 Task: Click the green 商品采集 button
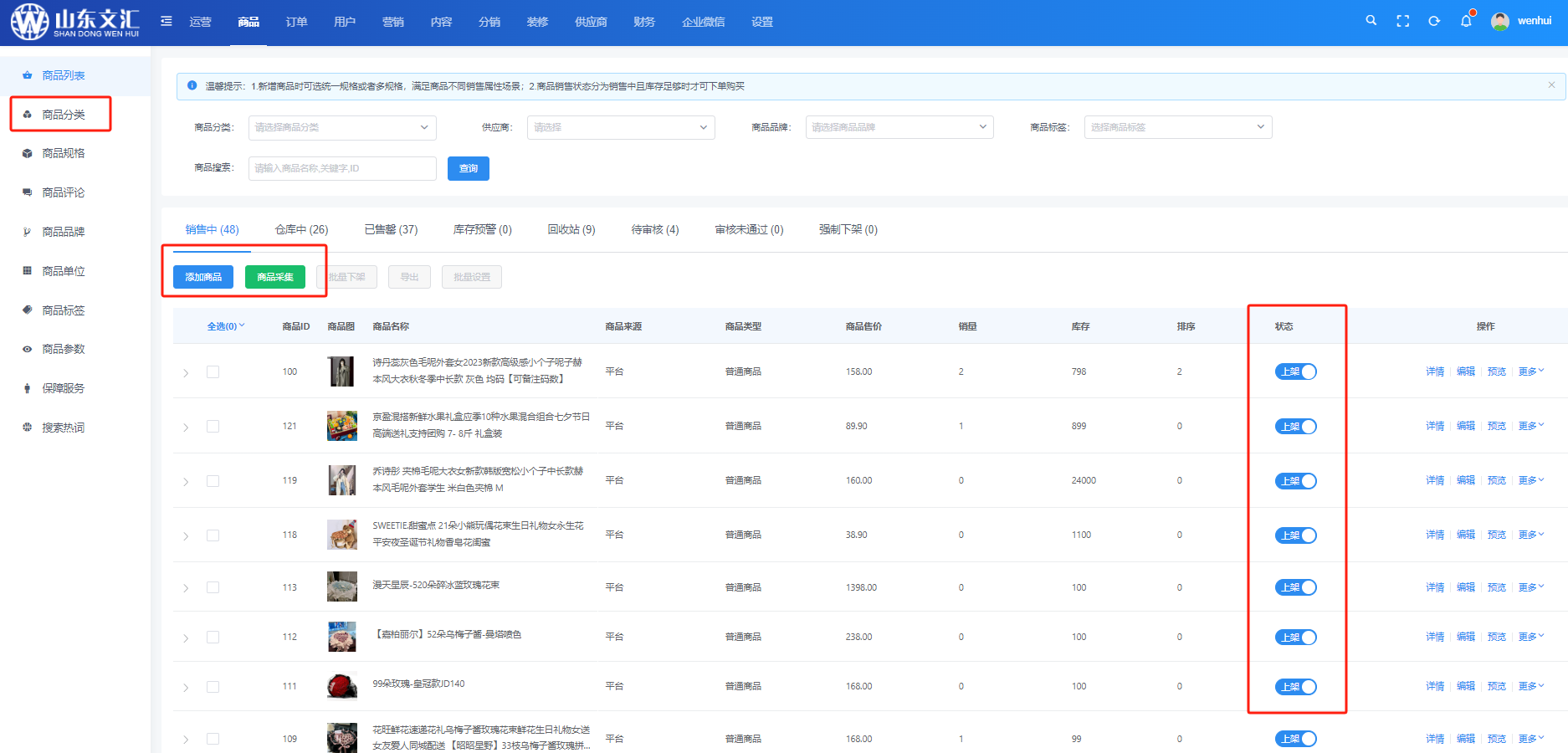click(275, 277)
